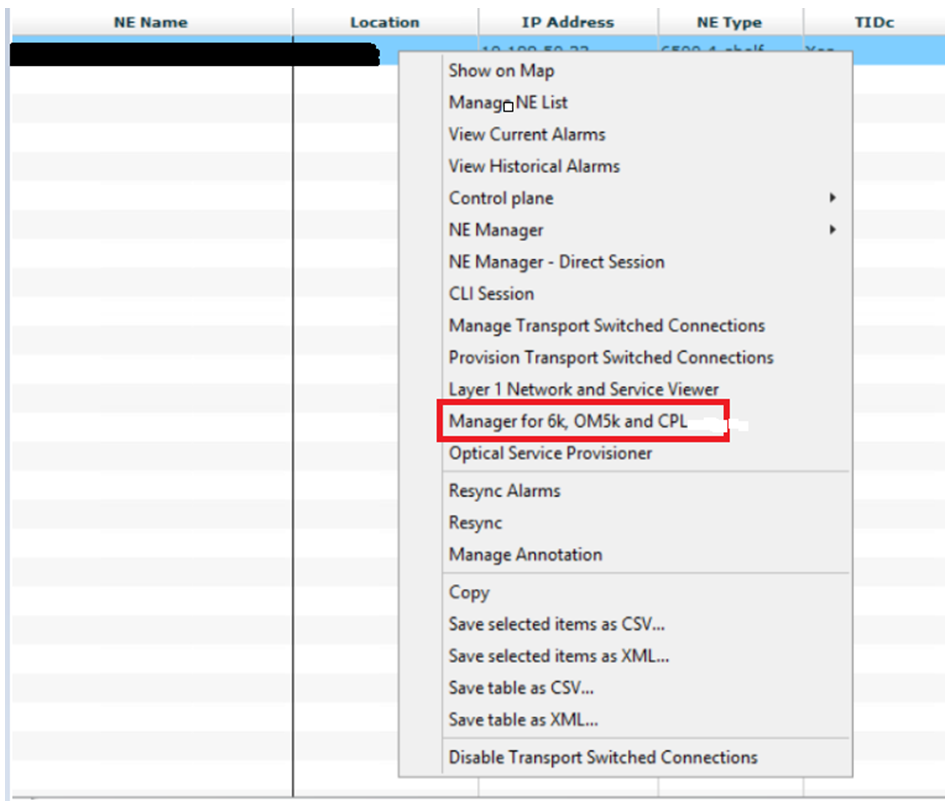Screen dimensions: 949x806
Task: Open "Manage Transport Switched Connections"
Action: 605,326
